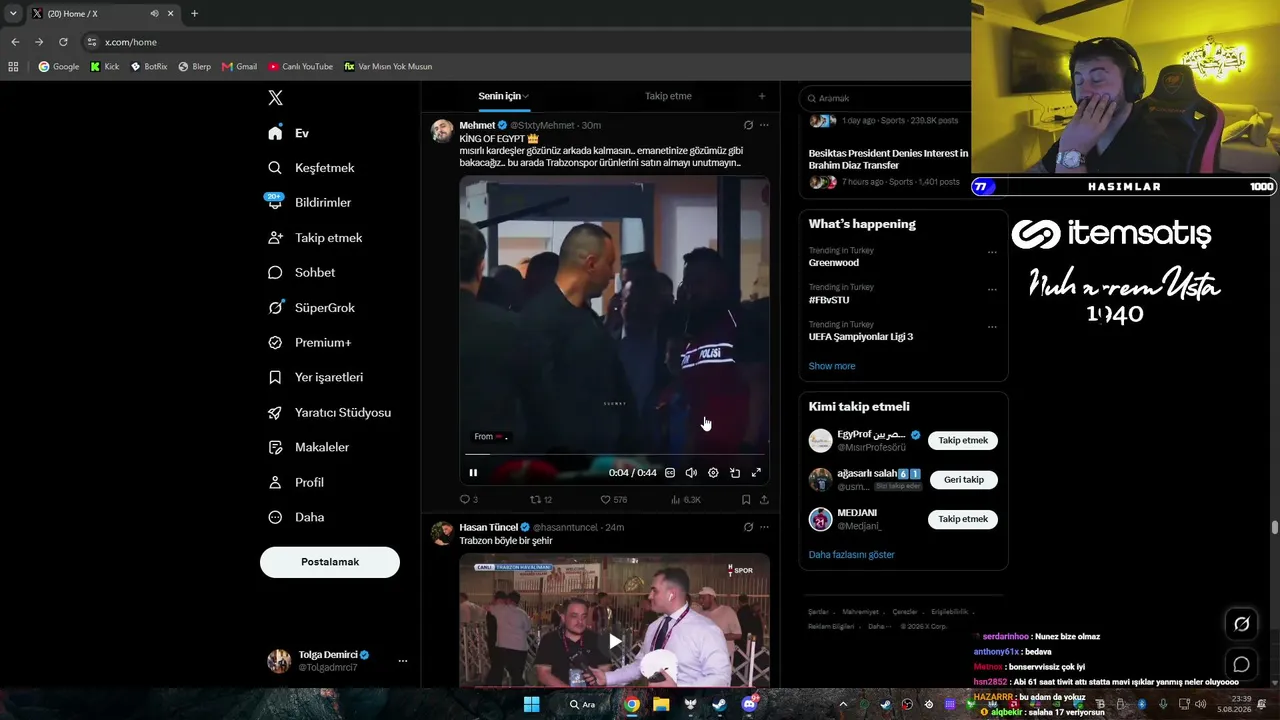The height and width of the screenshot is (720, 1280).
Task: Pause the Mehmet video
Action: 473,473
